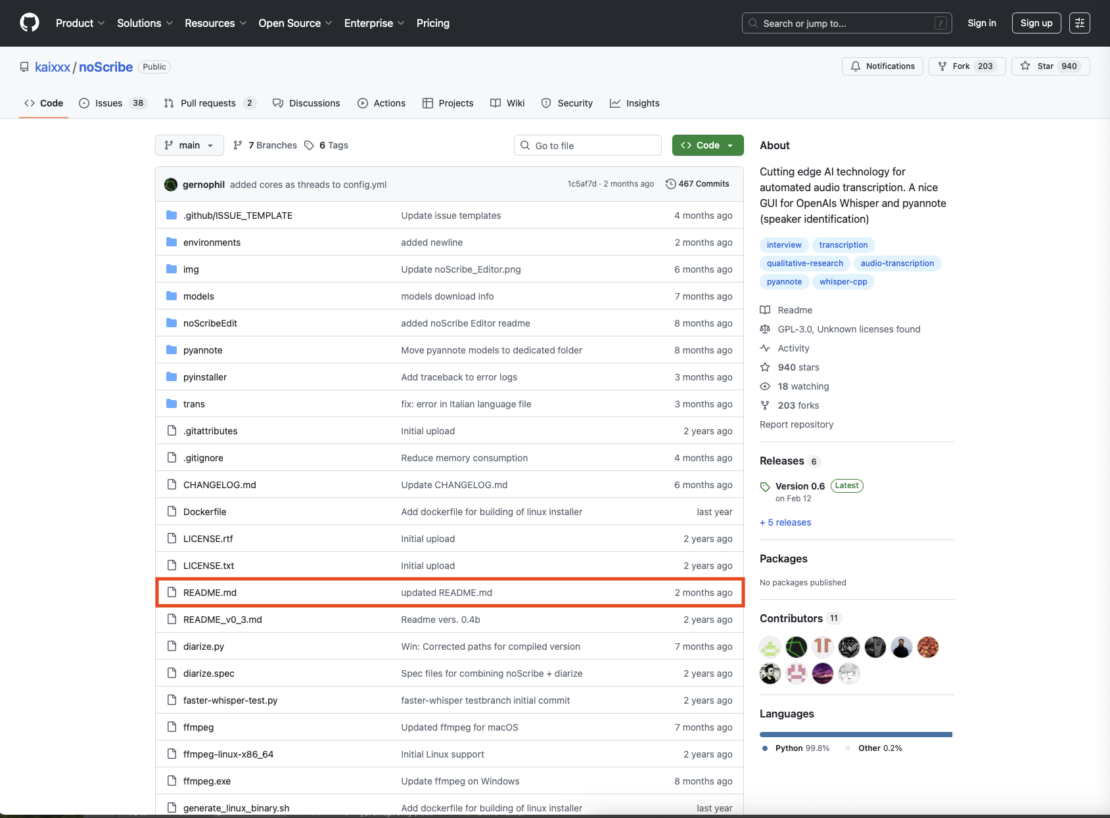Viewport: 1110px width, 818px height.
Task: Click the fork icon in Fork button
Action: click(942, 66)
